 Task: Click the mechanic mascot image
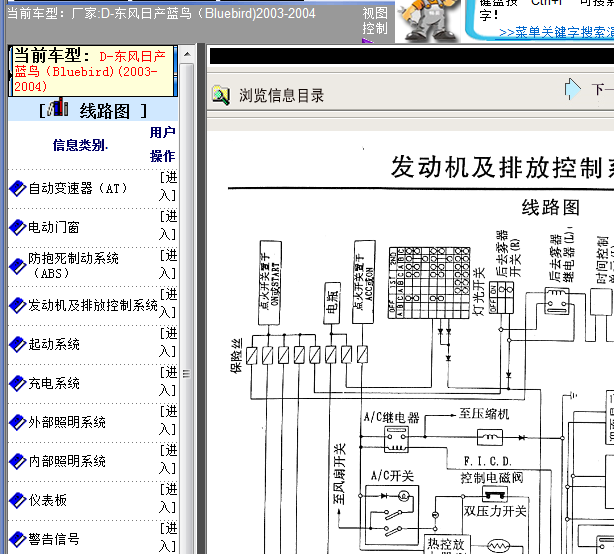428,20
